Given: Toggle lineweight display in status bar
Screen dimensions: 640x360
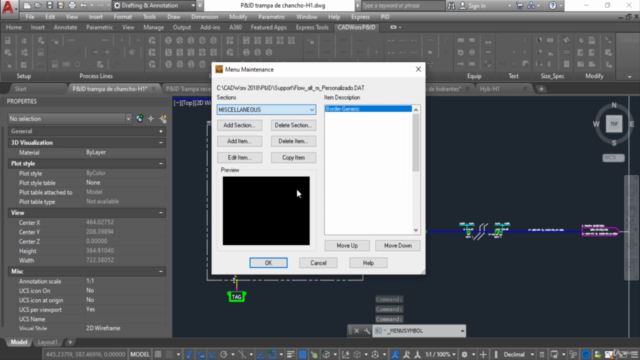Looking at the screenshot, I should point(291,354).
